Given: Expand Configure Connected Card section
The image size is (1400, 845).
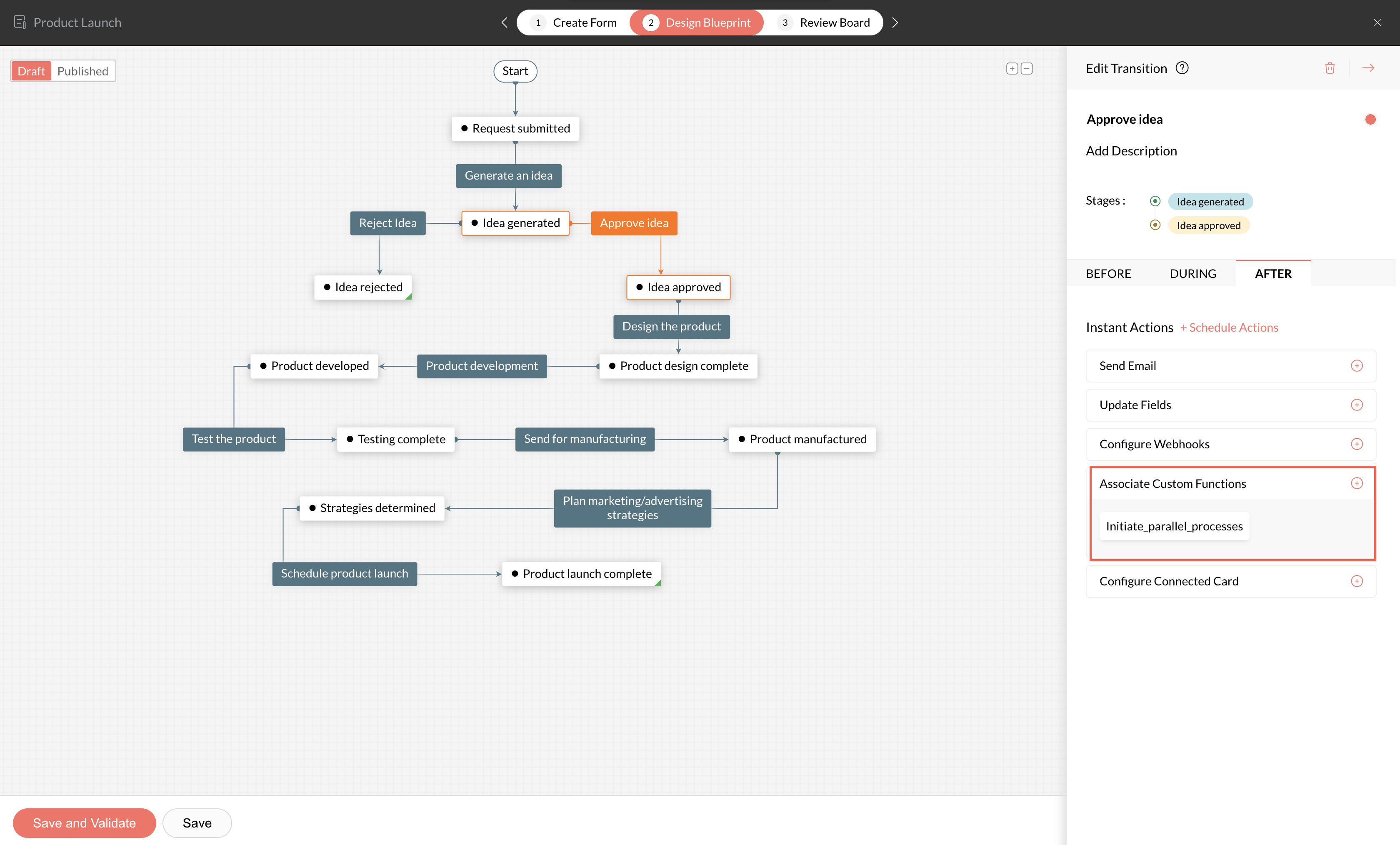Looking at the screenshot, I should pyautogui.click(x=1356, y=581).
